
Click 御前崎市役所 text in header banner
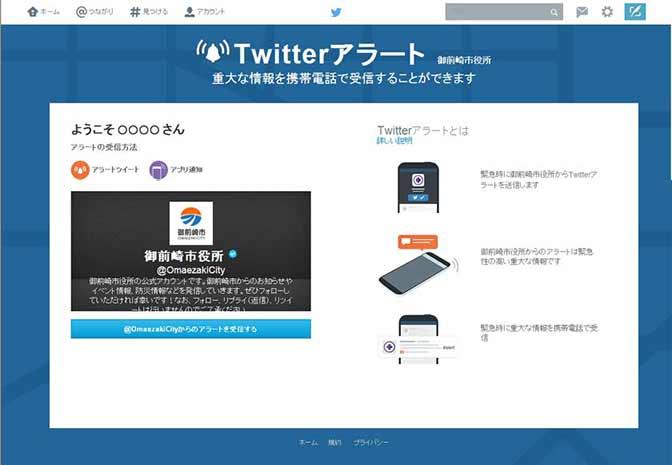[x=464, y=60]
